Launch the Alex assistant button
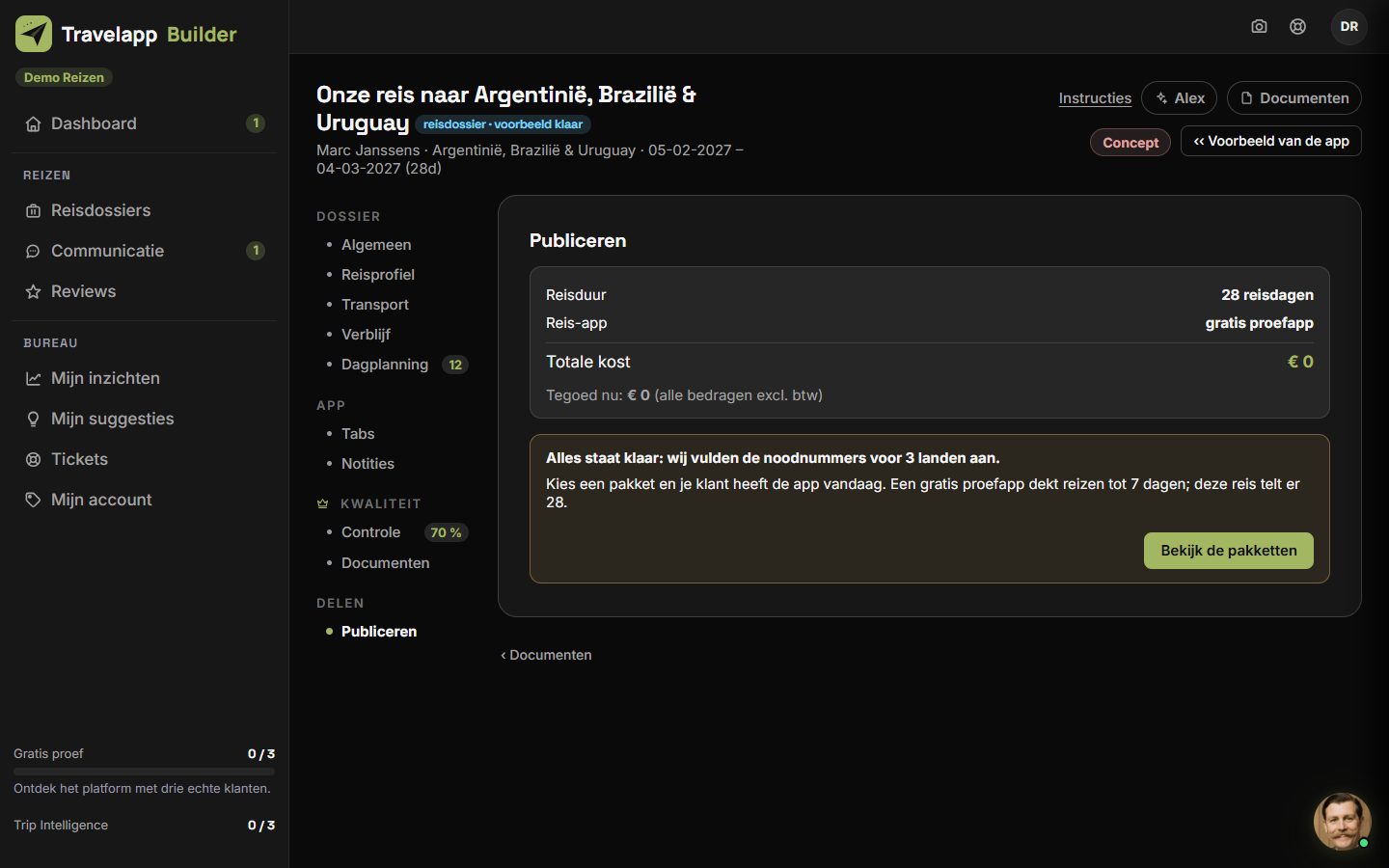 coord(1179,98)
